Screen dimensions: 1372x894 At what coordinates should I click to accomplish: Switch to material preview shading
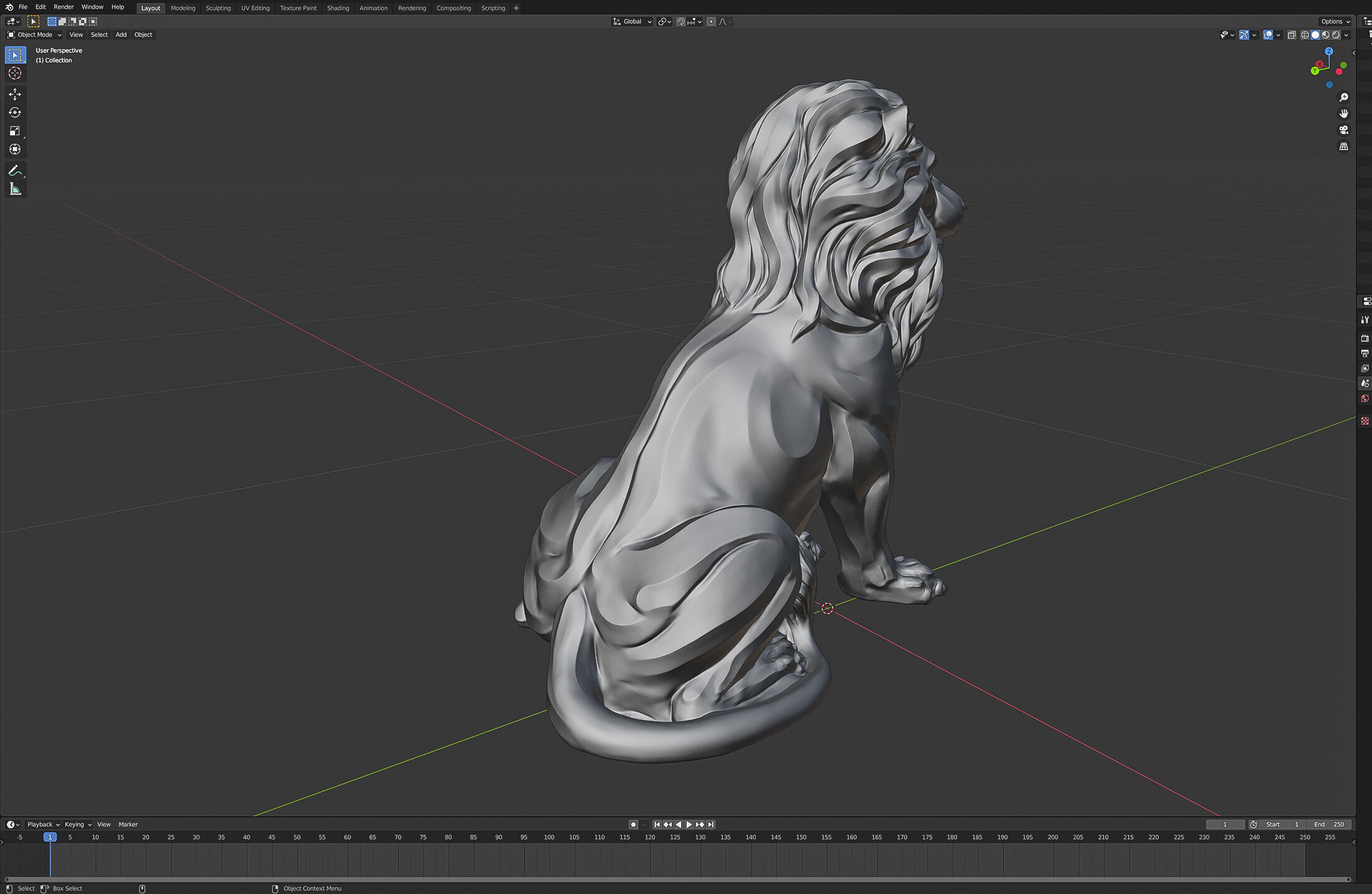1326,35
